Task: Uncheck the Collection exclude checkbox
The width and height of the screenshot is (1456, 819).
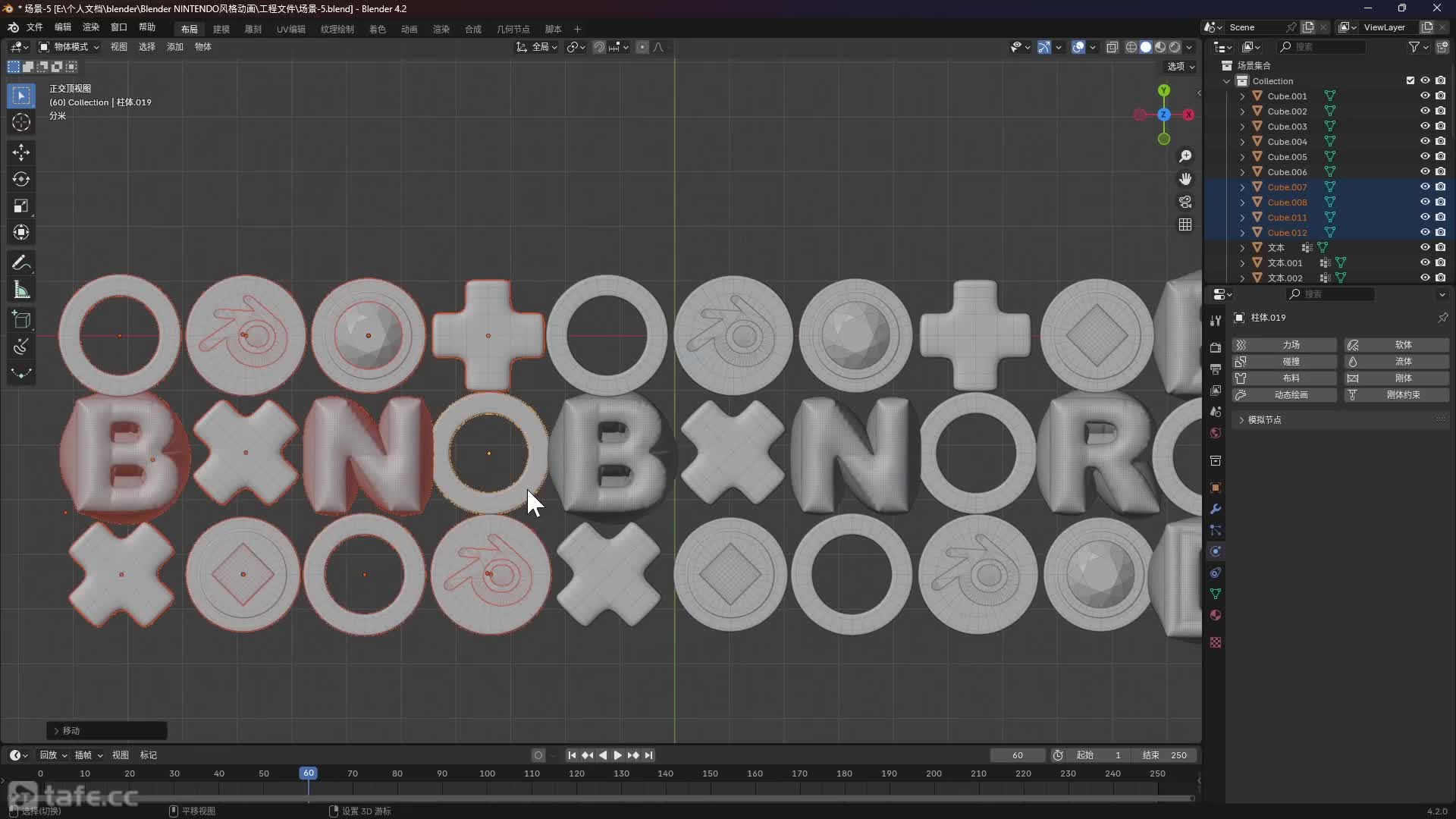Action: (x=1410, y=81)
